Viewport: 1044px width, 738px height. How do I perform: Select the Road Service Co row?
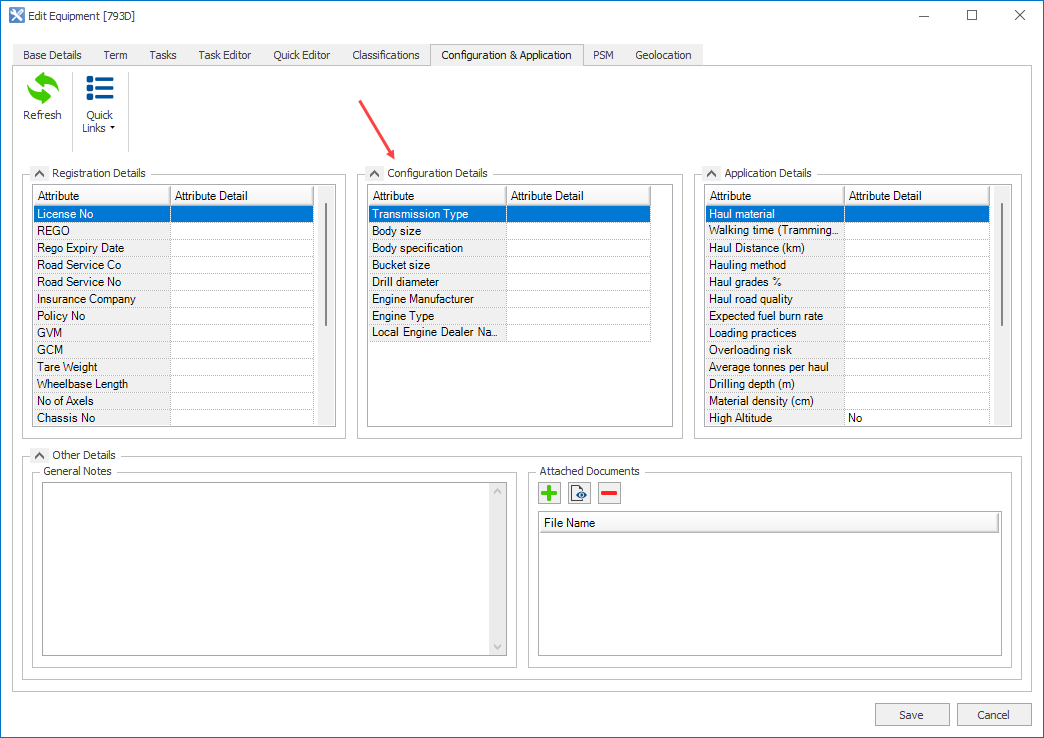(173, 265)
